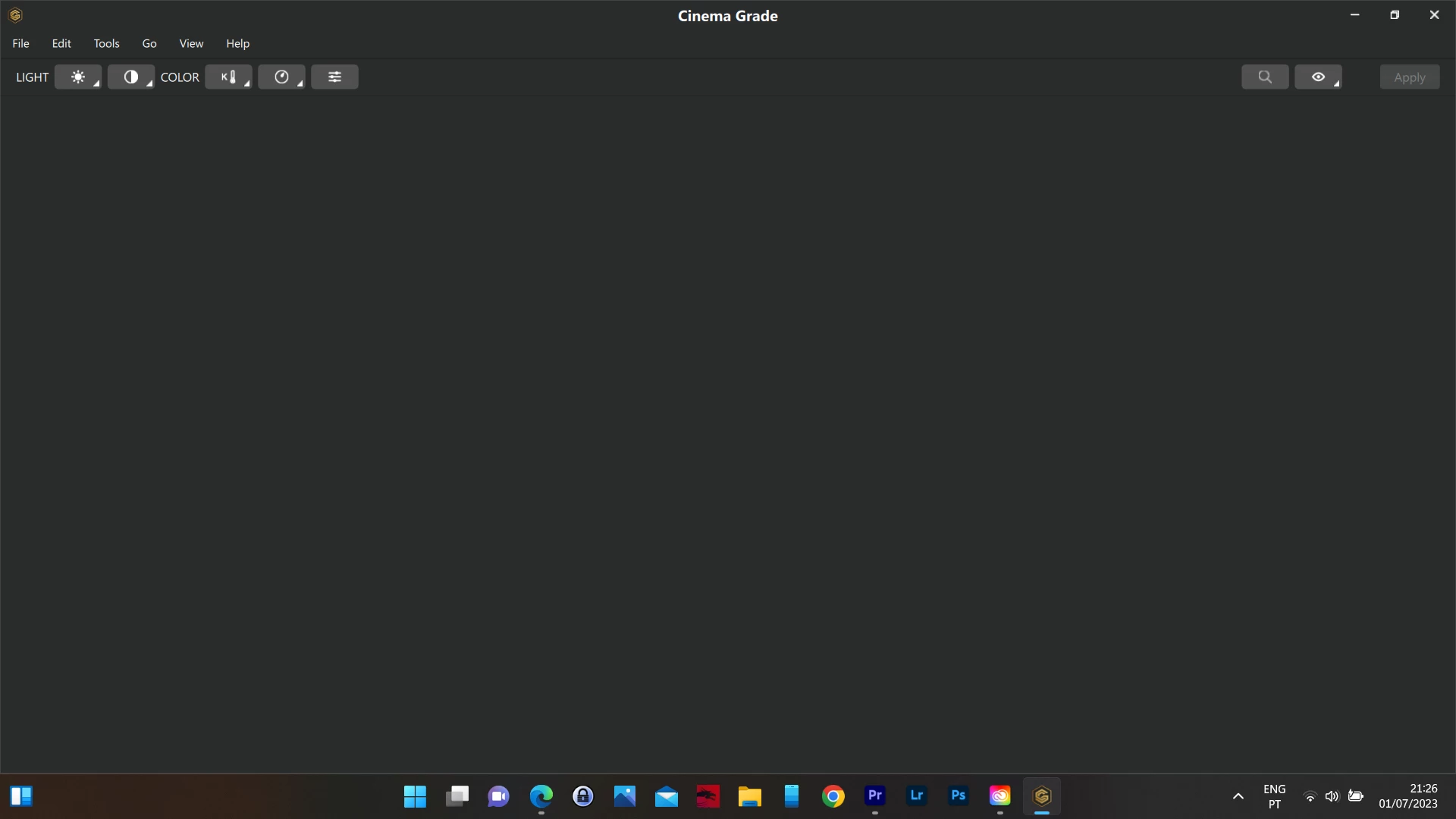The width and height of the screenshot is (1456, 819).
Task: Open Lightroom from the taskbar
Action: coord(916,795)
